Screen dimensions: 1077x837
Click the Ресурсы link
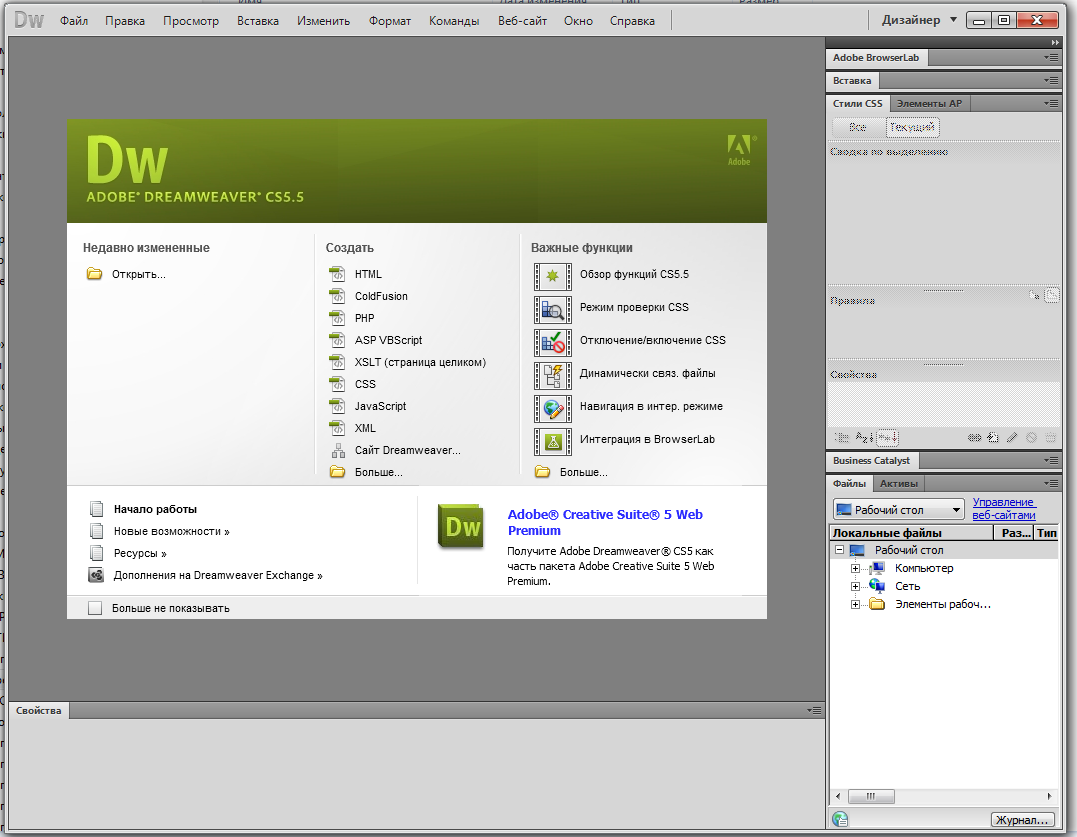140,553
